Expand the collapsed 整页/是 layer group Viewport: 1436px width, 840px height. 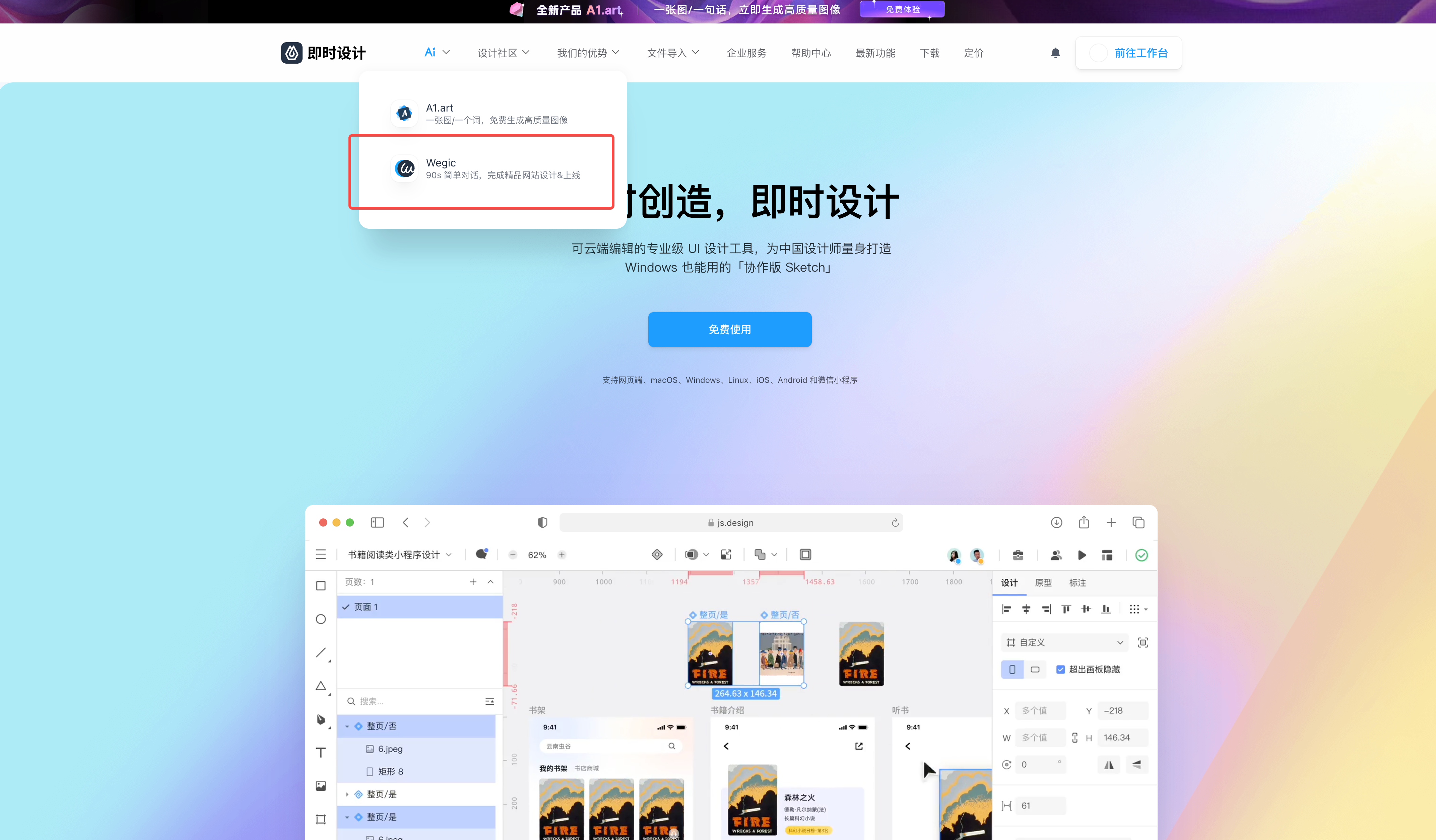point(347,794)
